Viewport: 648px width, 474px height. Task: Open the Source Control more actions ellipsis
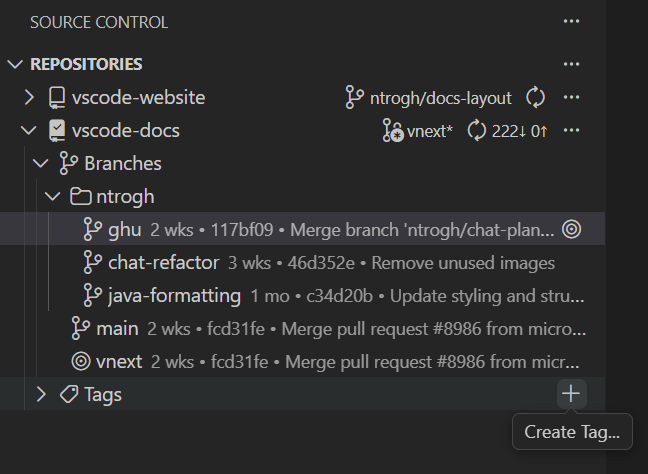click(571, 21)
